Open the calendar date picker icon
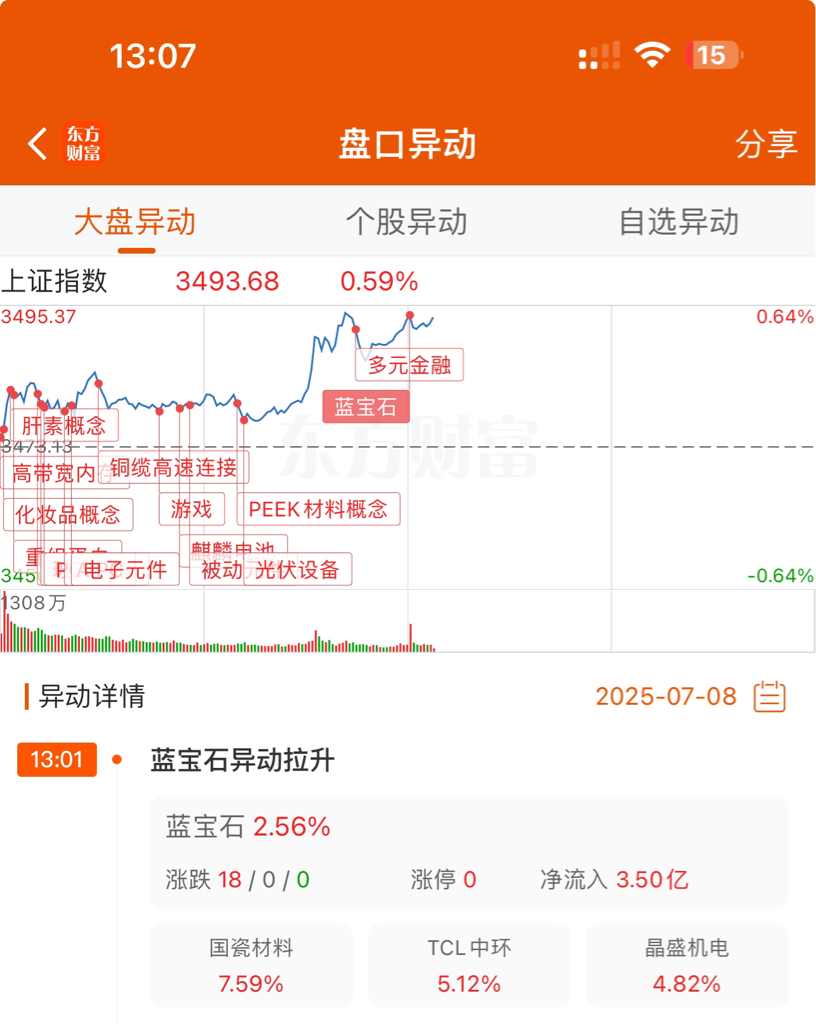 770,696
